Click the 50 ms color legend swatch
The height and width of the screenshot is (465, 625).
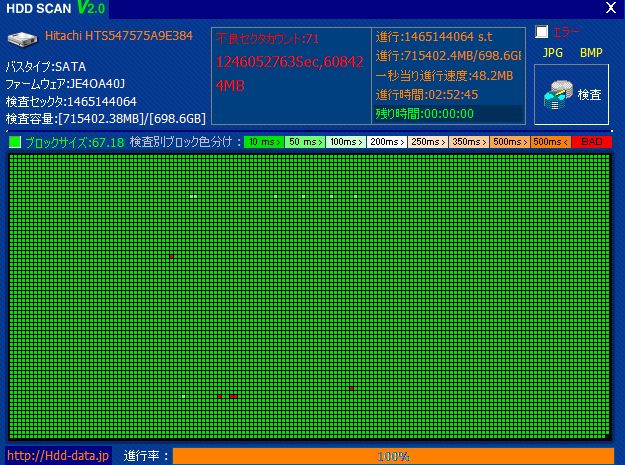305,142
